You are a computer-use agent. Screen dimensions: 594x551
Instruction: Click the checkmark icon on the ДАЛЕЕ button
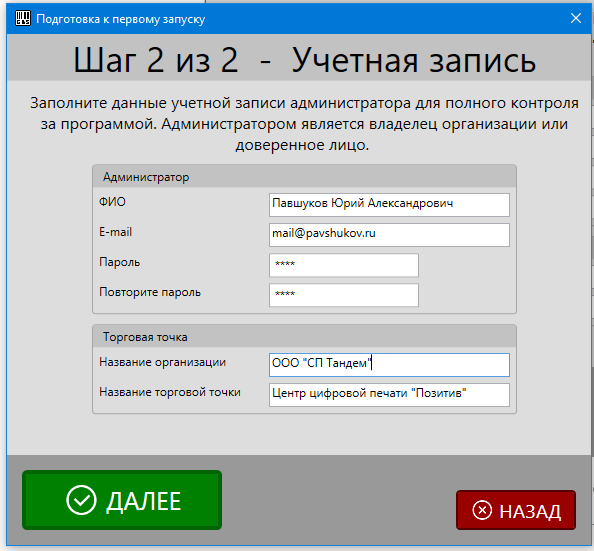81,500
